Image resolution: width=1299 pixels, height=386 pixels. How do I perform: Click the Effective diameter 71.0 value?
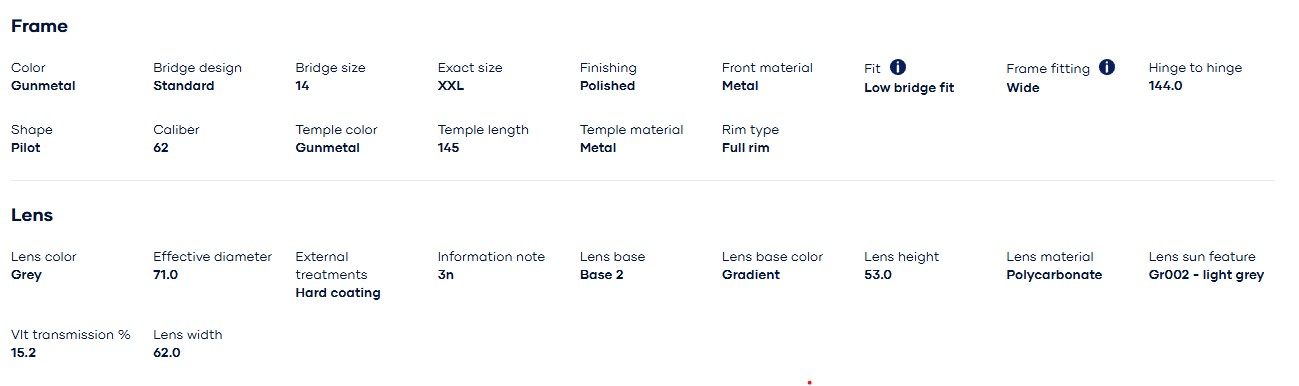coord(166,275)
